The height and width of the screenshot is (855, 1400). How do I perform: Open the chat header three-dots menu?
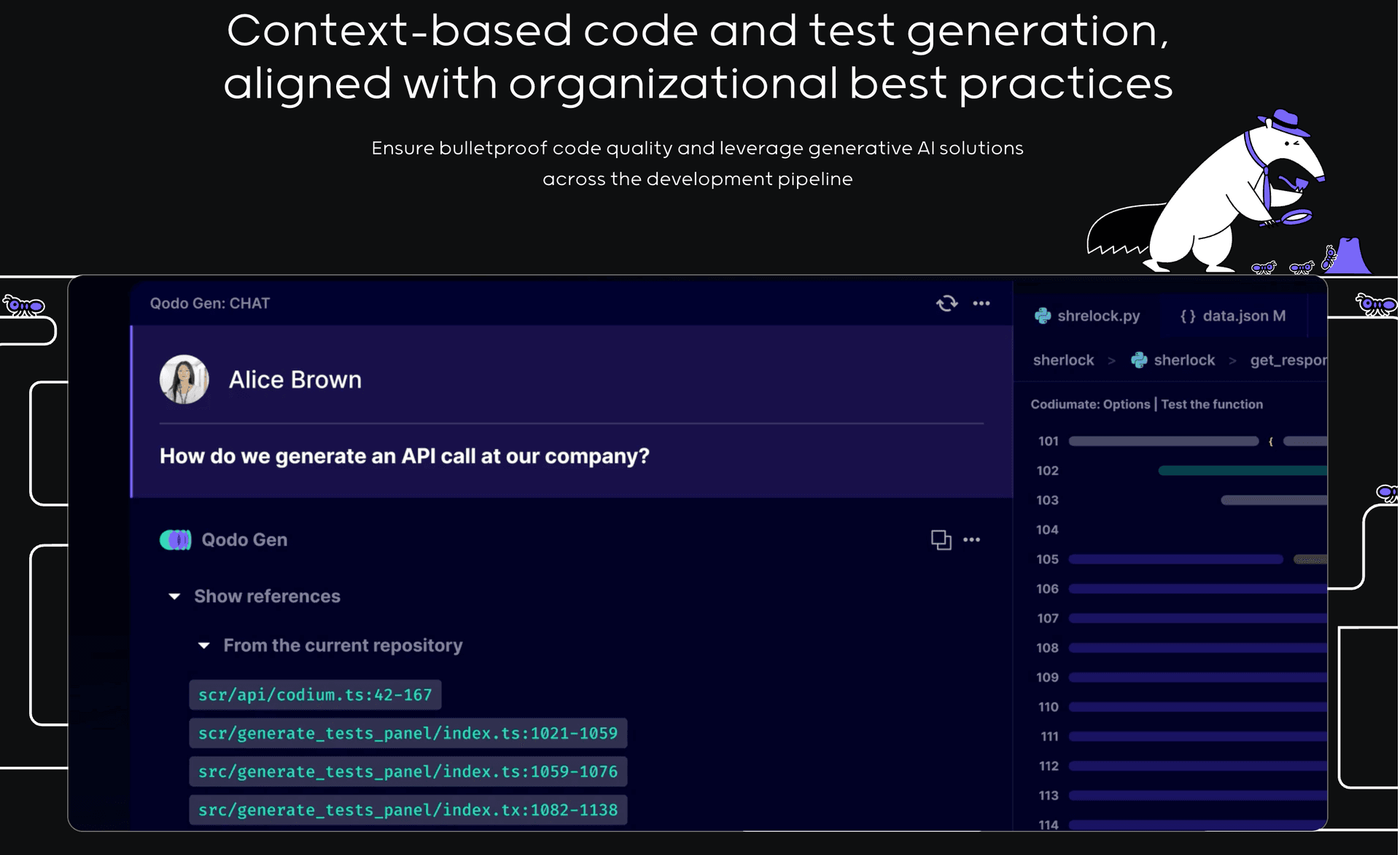pos(981,303)
